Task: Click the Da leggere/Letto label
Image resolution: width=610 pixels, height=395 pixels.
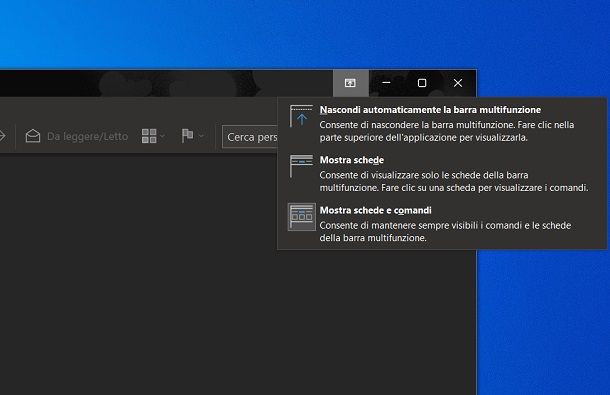Action: coord(88,137)
